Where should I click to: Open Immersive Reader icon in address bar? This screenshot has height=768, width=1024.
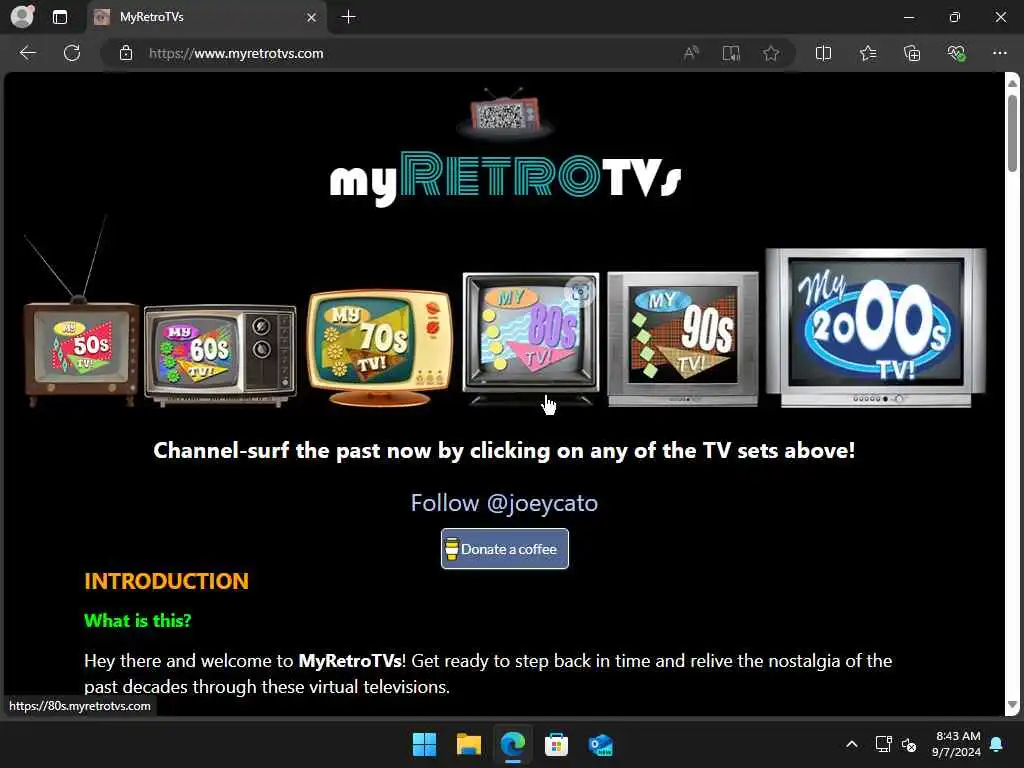[x=731, y=53]
